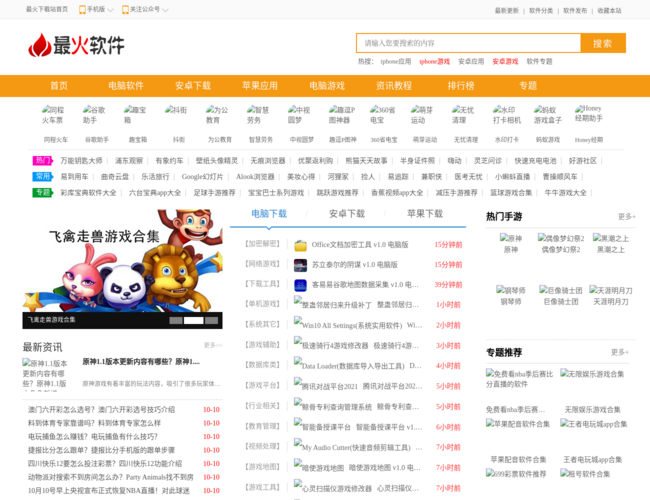Click the 水印打卡相机 app icon

tap(507, 115)
